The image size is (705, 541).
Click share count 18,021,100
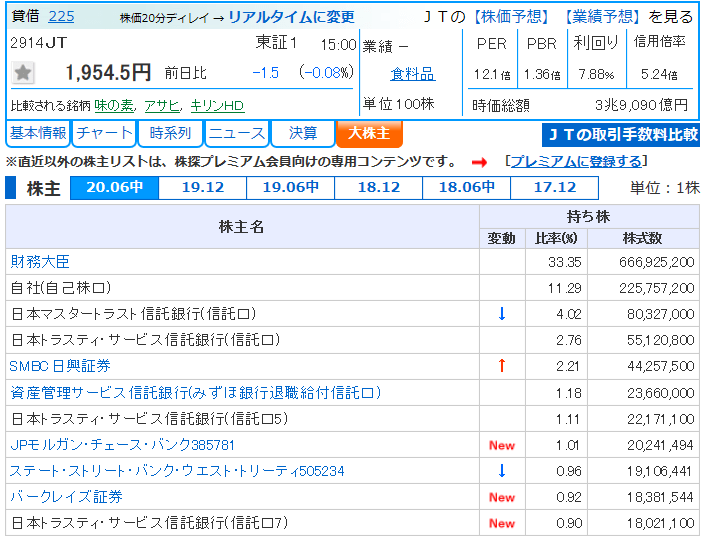[661, 523]
